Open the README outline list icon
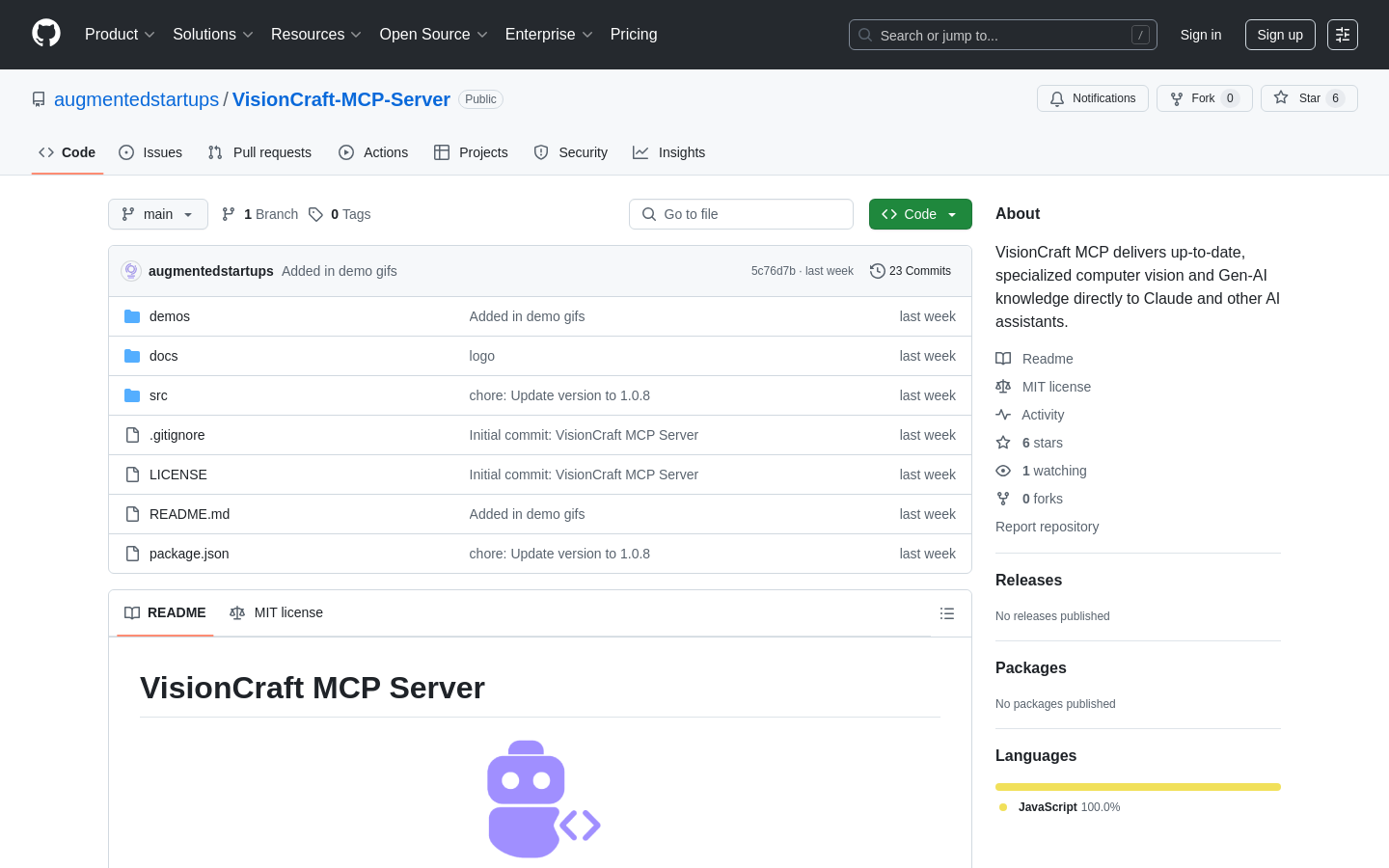 [947, 613]
